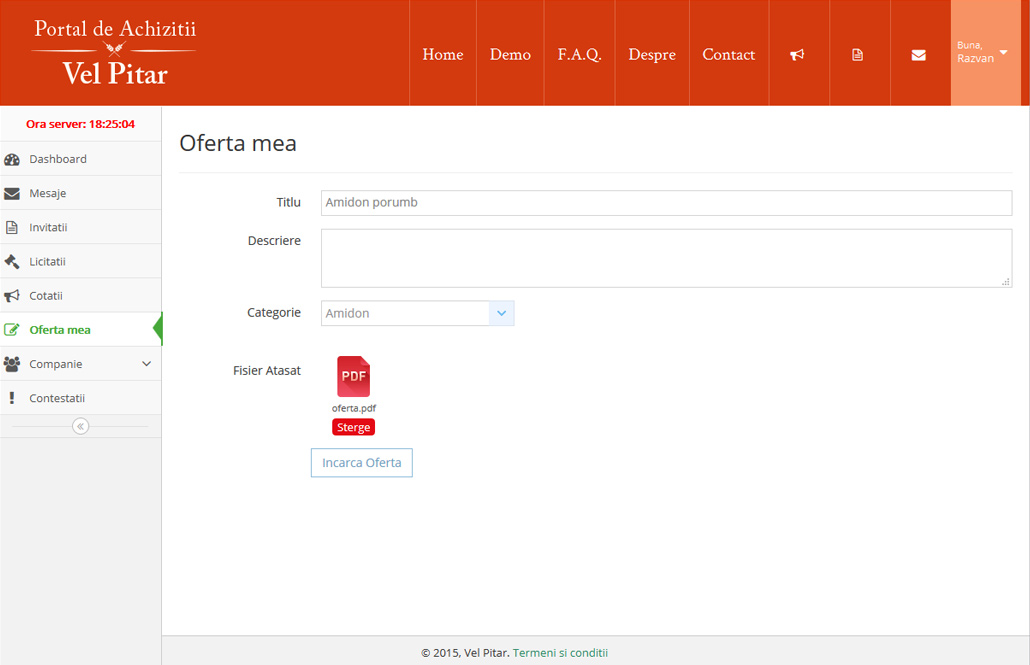Open the Buna, Razvan user dropdown
Image resolution: width=1030 pixels, height=665 pixels.
coord(985,53)
